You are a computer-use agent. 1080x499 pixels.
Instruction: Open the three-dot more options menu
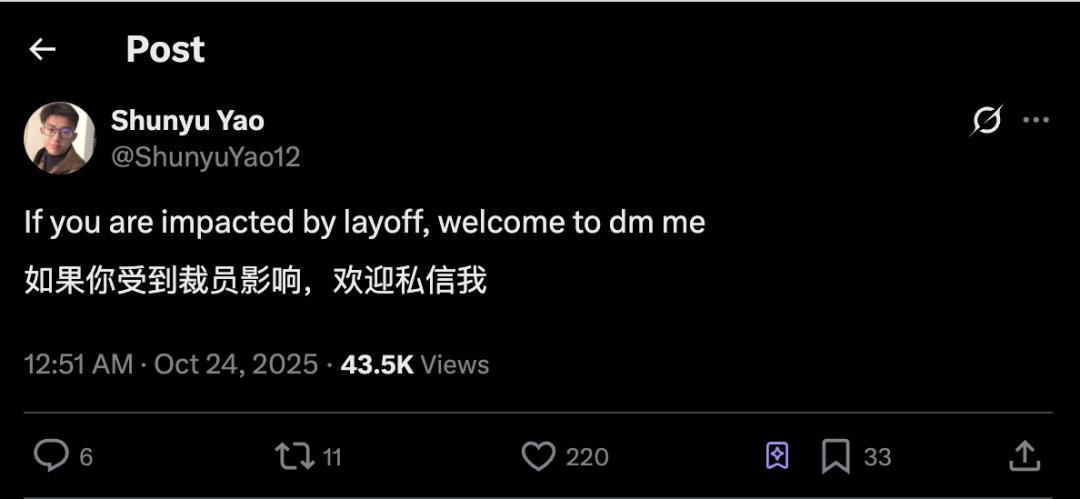point(1036,120)
